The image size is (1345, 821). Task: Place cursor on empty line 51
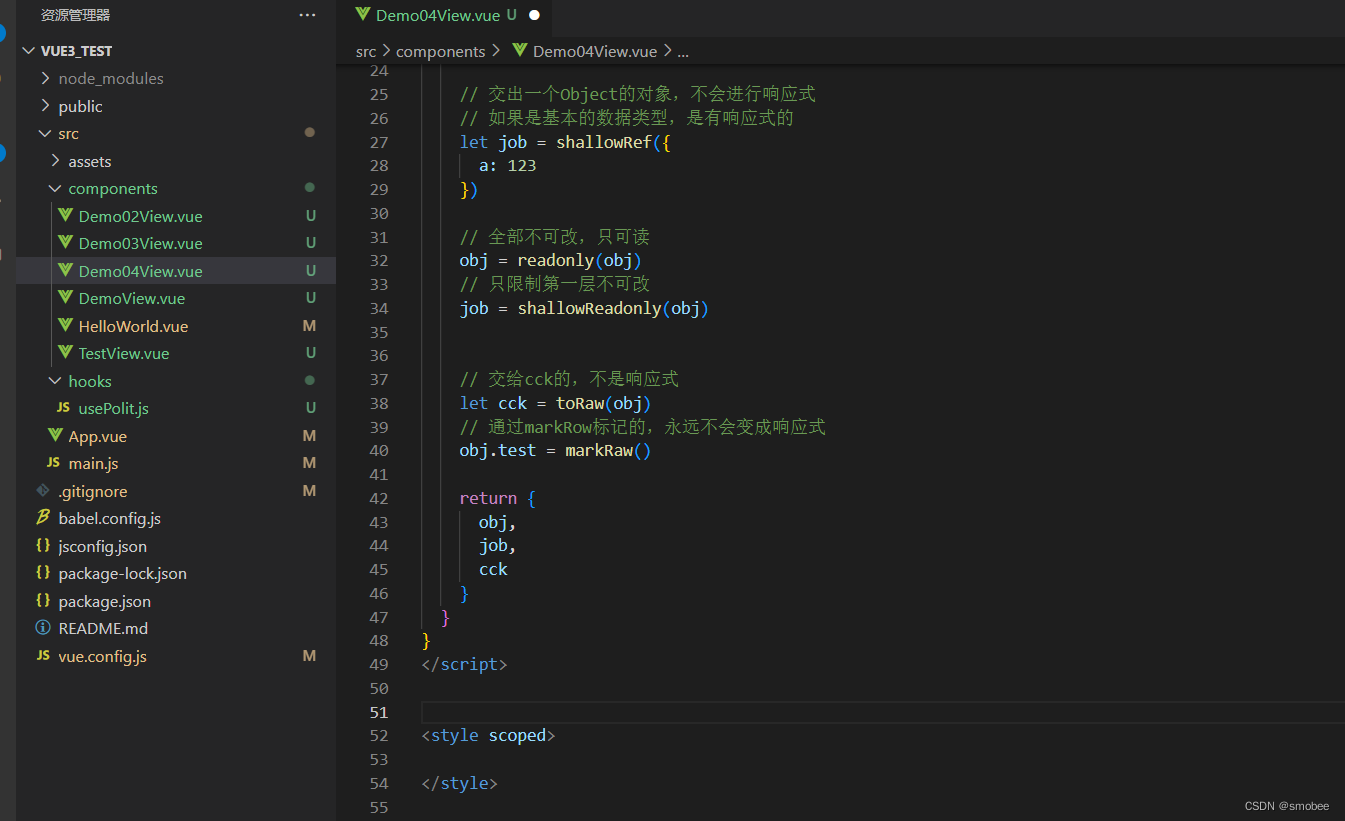coord(883,712)
